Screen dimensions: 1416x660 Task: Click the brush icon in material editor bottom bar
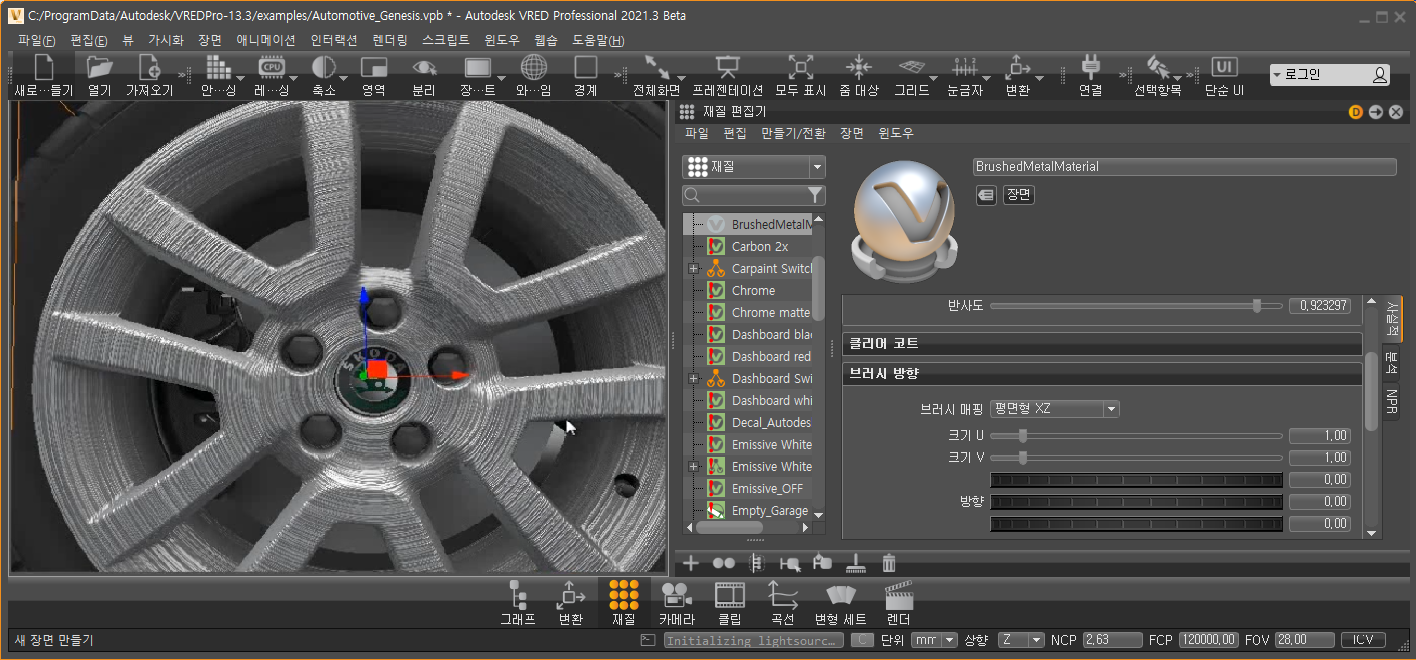855,563
